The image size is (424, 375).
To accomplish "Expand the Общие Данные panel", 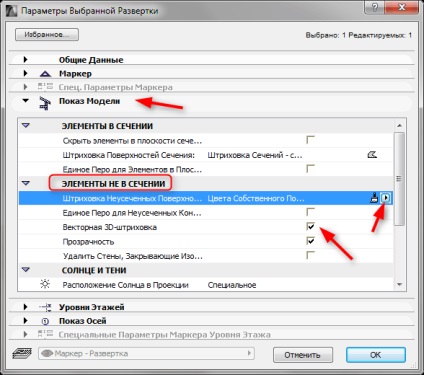I will tap(25, 60).
